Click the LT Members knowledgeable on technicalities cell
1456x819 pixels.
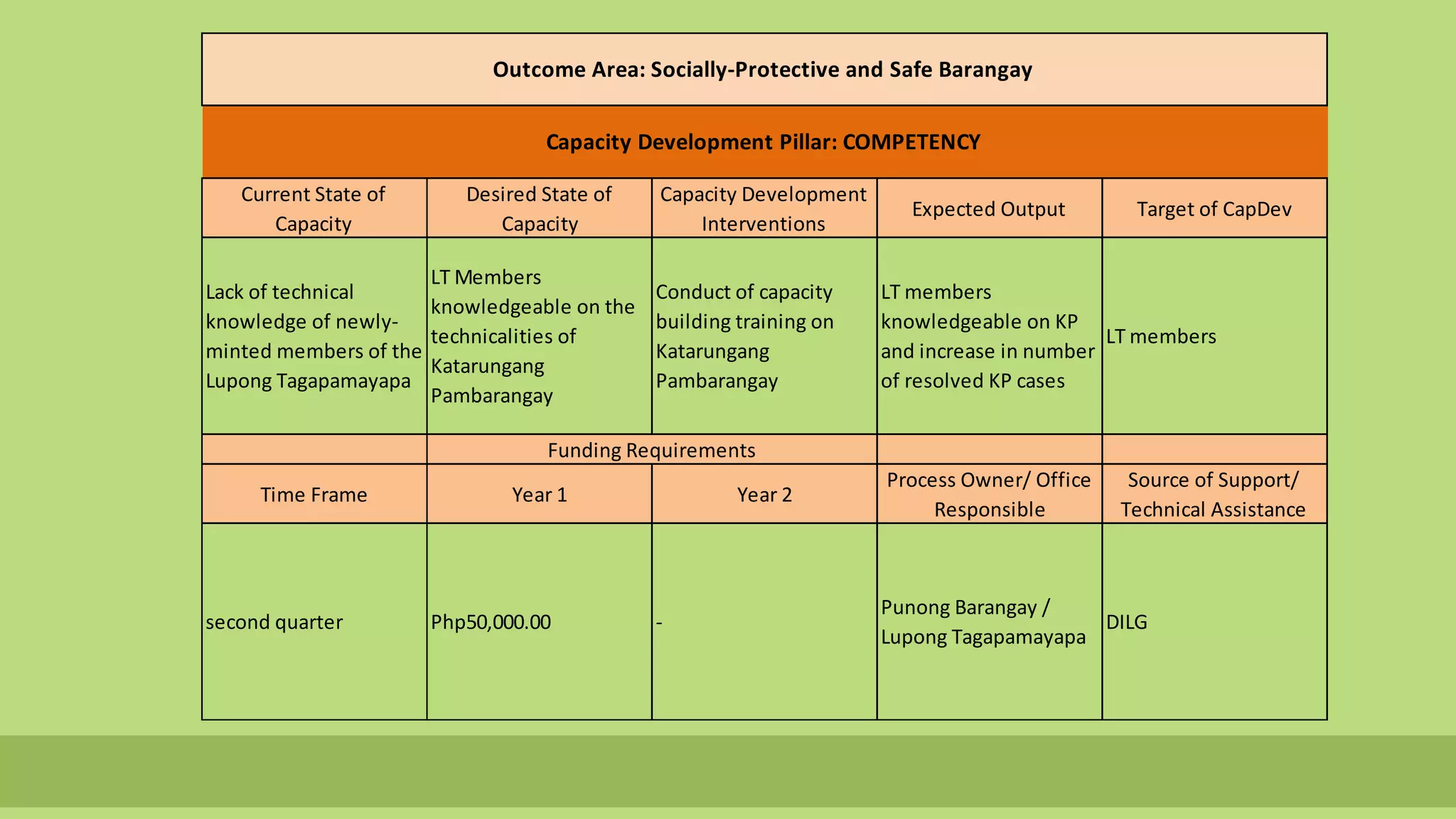[539, 336]
